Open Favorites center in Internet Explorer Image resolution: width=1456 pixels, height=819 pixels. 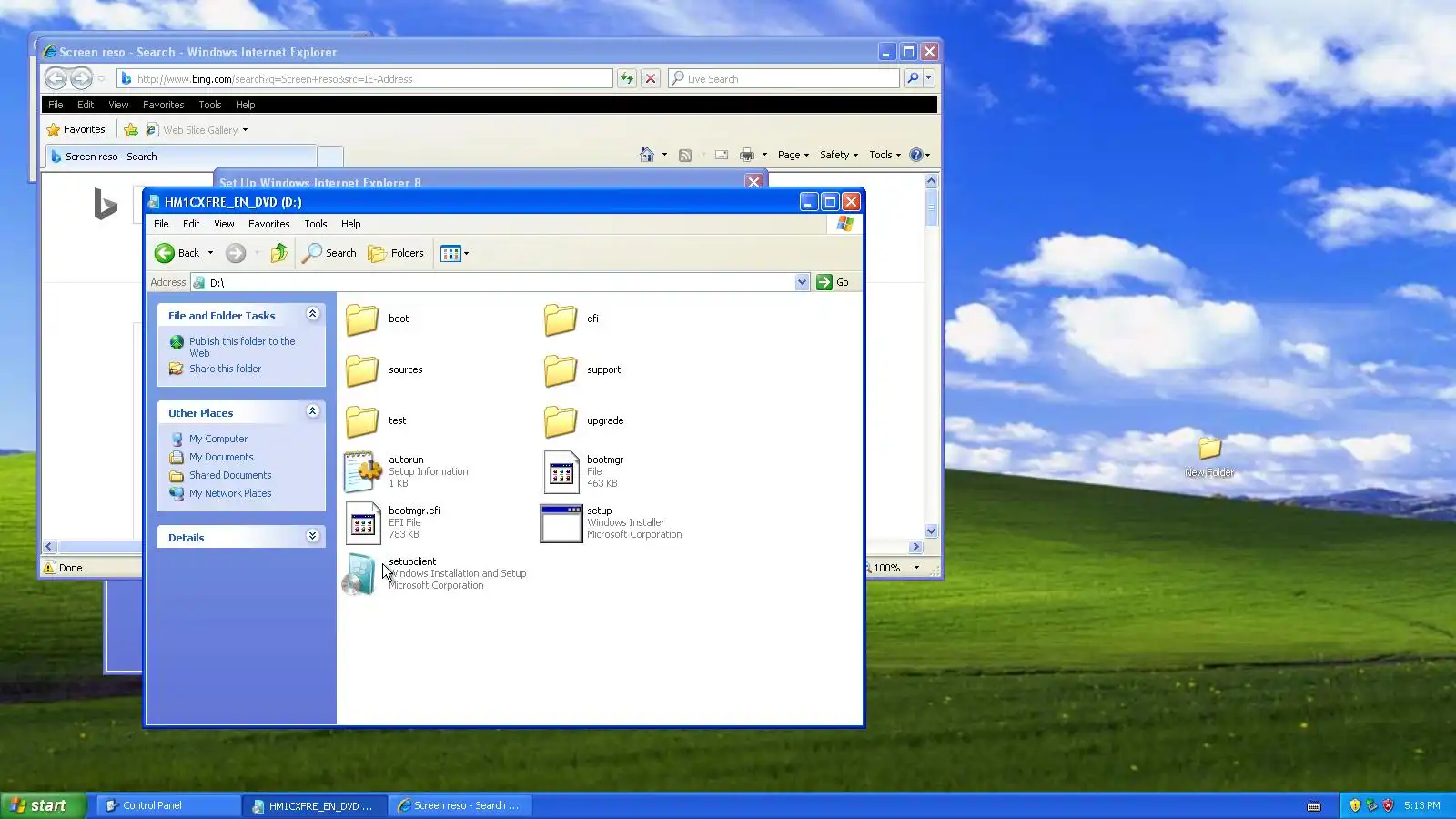point(76,129)
